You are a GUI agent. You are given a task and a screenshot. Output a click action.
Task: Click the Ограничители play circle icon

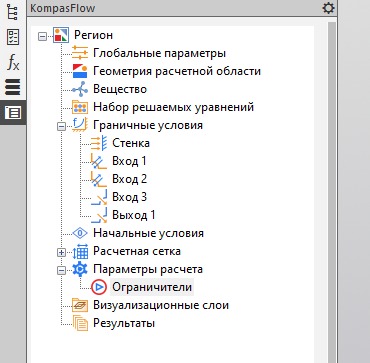pyautogui.click(x=99, y=287)
